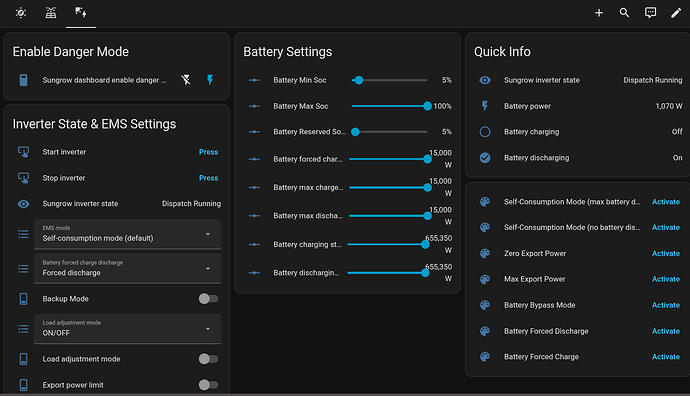Click palette icon next to Battery Bypass Mode
This screenshot has width=690, height=396.
click(x=485, y=305)
